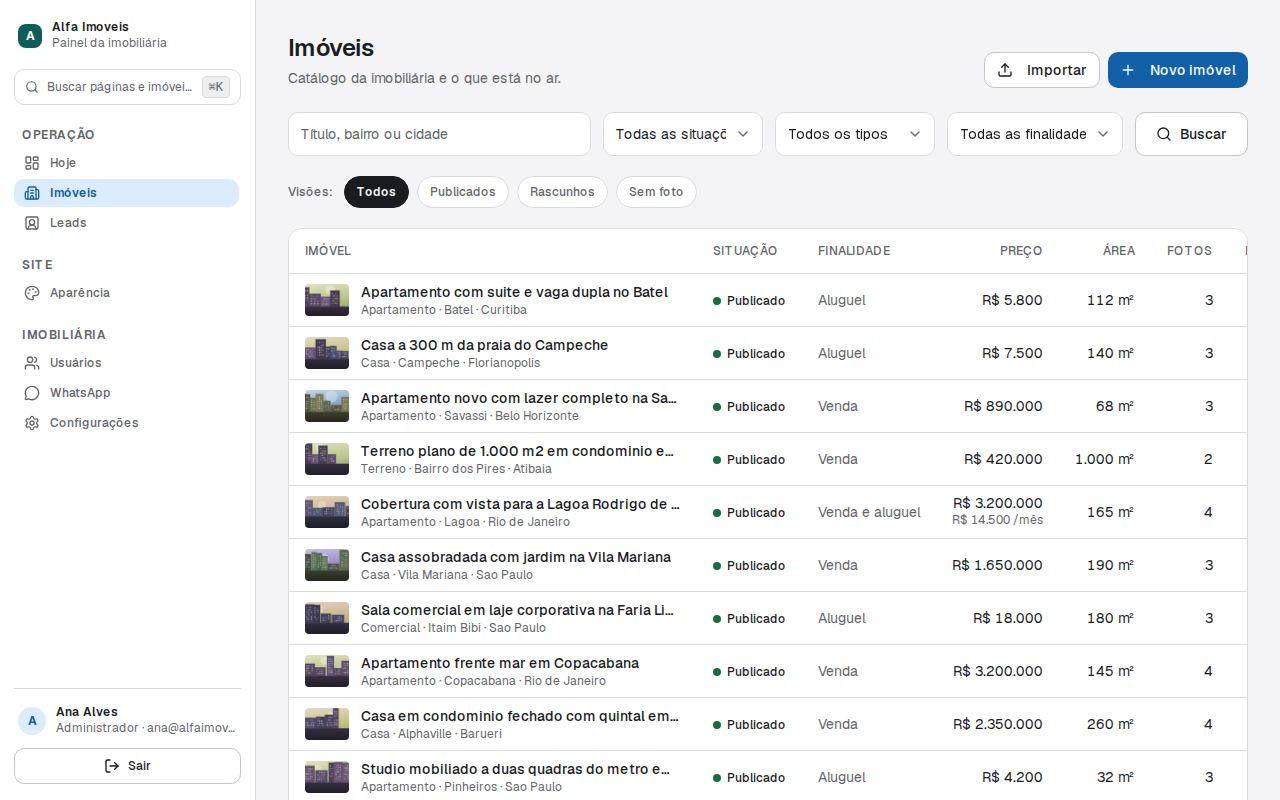
Task: Click the R$ 2.350.000 price cell
Action: [997, 724]
